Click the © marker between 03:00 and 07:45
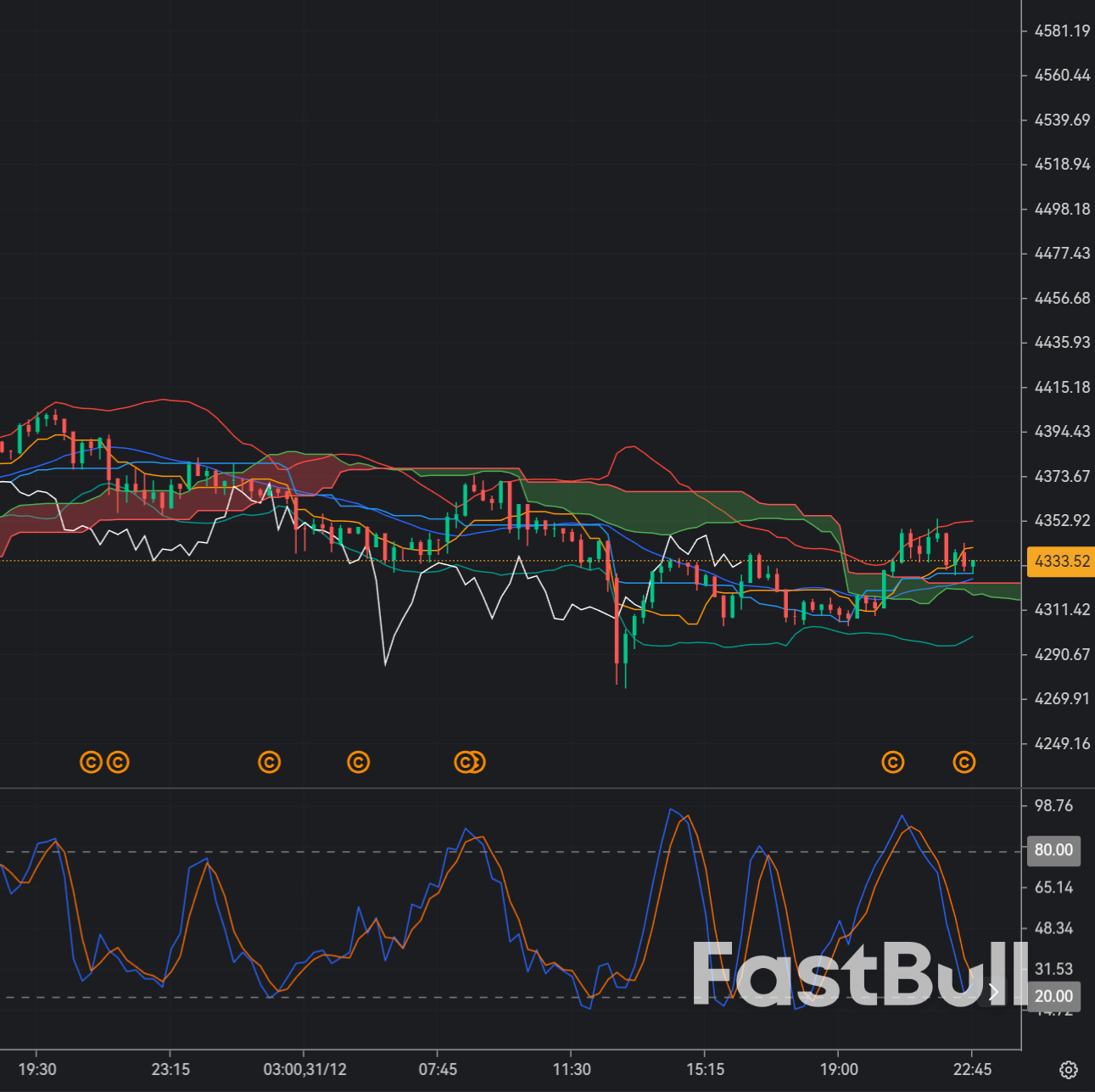Image resolution: width=1095 pixels, height=1092 pixels. 360,762
